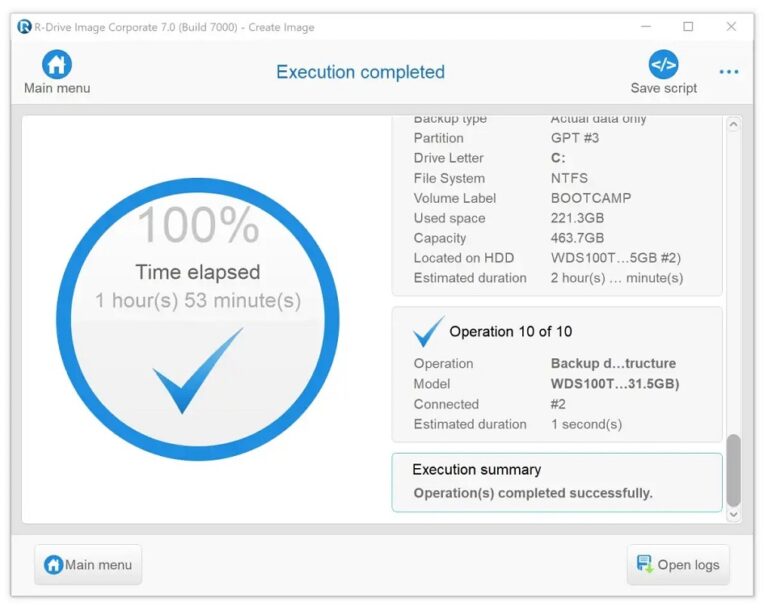Click the Execution completed heading
Screen dimensions: 768x612
click(360, 72)
